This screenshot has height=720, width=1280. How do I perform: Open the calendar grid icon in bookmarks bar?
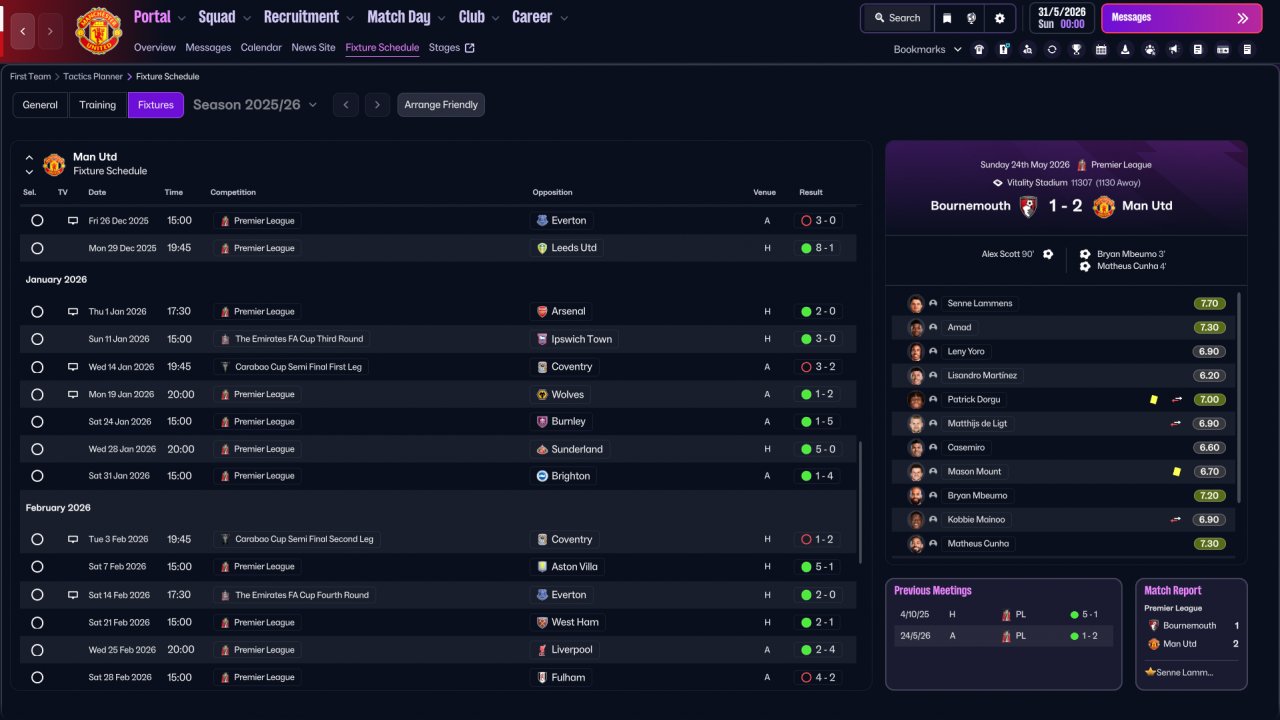click(x=1101, y=49)
